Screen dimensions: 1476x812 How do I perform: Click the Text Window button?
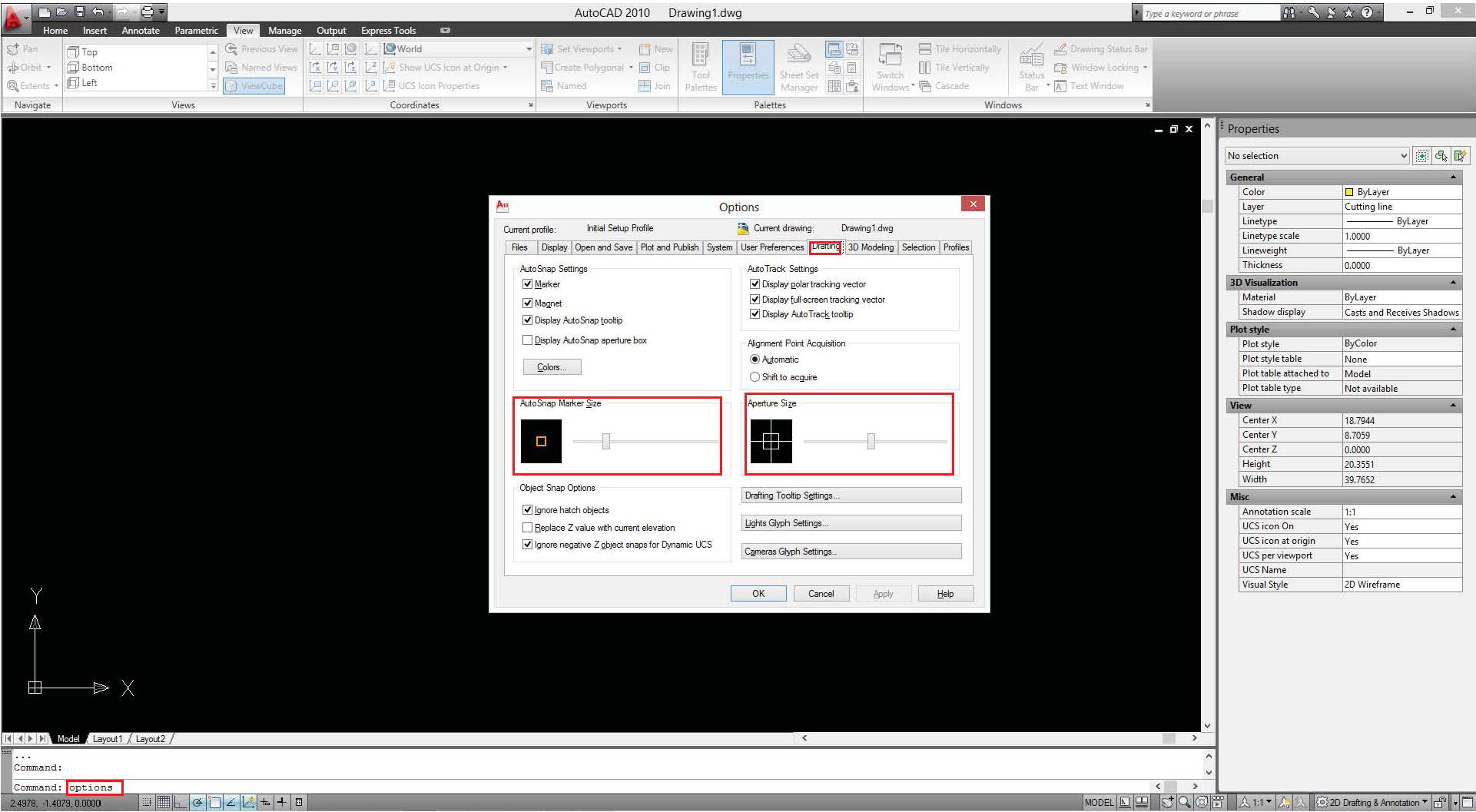pos(1090,86)
